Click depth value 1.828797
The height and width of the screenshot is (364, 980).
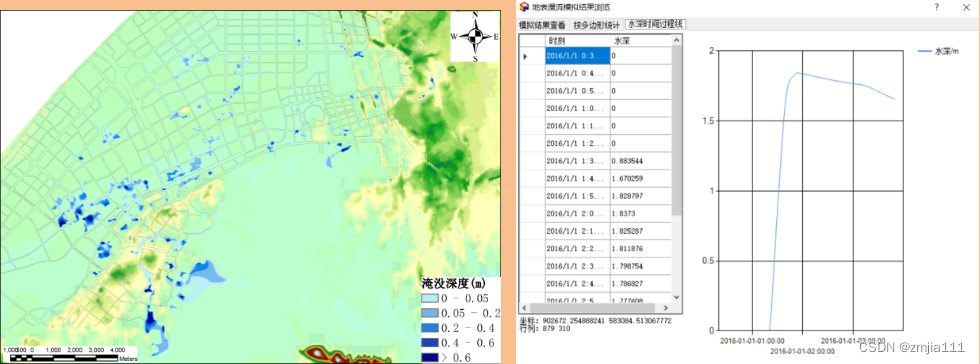pyautogui.click(x=640, y=196)
